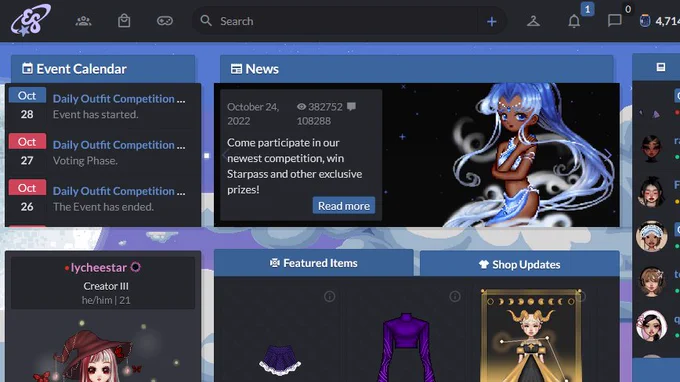Viewport: 680px width, 382px height.
Task: Click "he/him | 21" profile text
Action: [x=106, y=300]
